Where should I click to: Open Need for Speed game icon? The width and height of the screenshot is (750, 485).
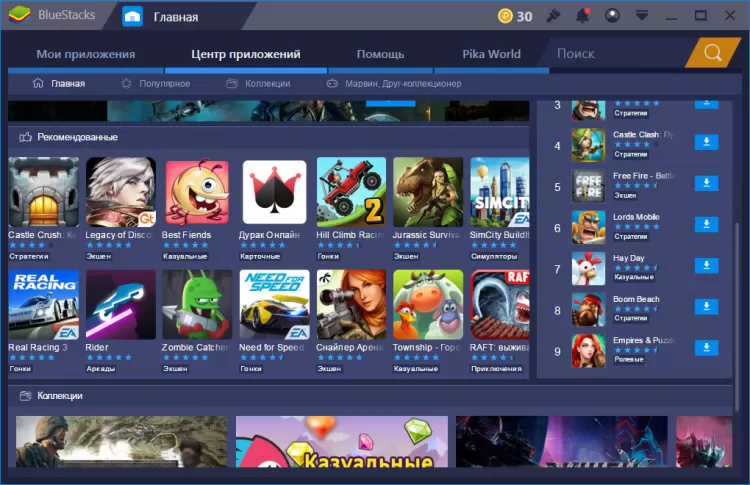click(274, 305)
